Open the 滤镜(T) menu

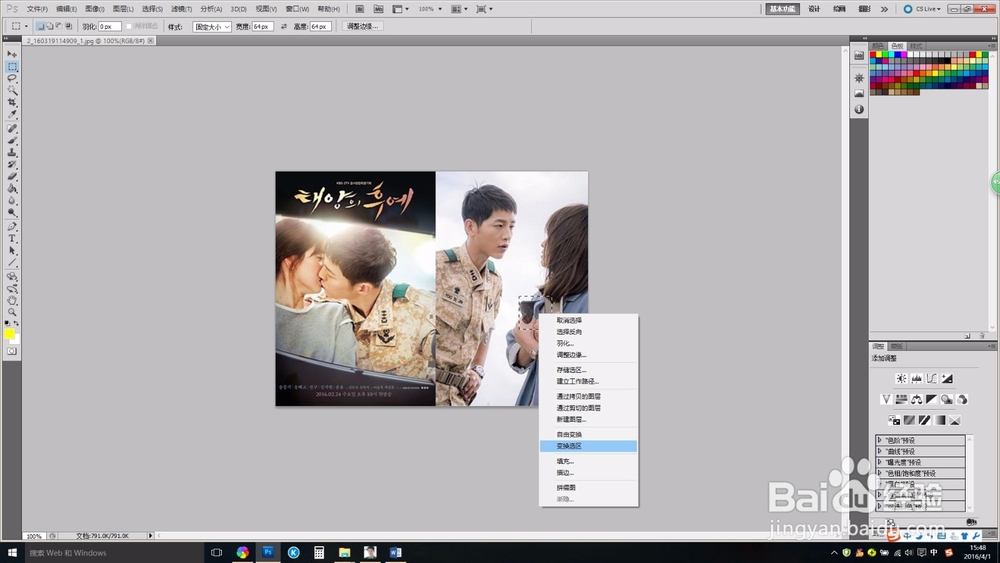181,9
